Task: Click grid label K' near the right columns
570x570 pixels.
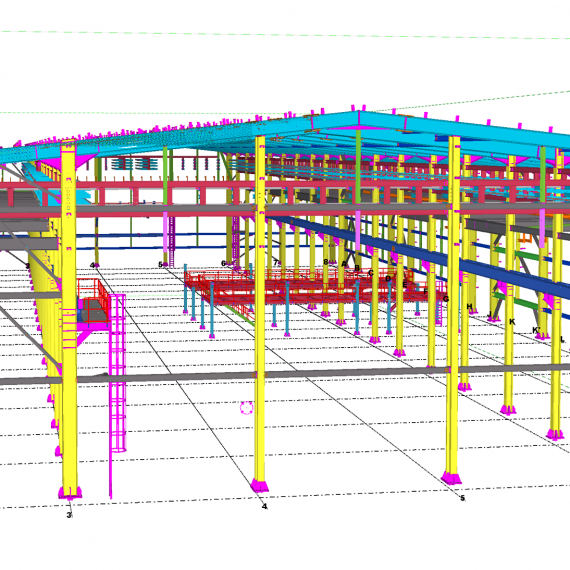Action: click(x=536, y=330)
